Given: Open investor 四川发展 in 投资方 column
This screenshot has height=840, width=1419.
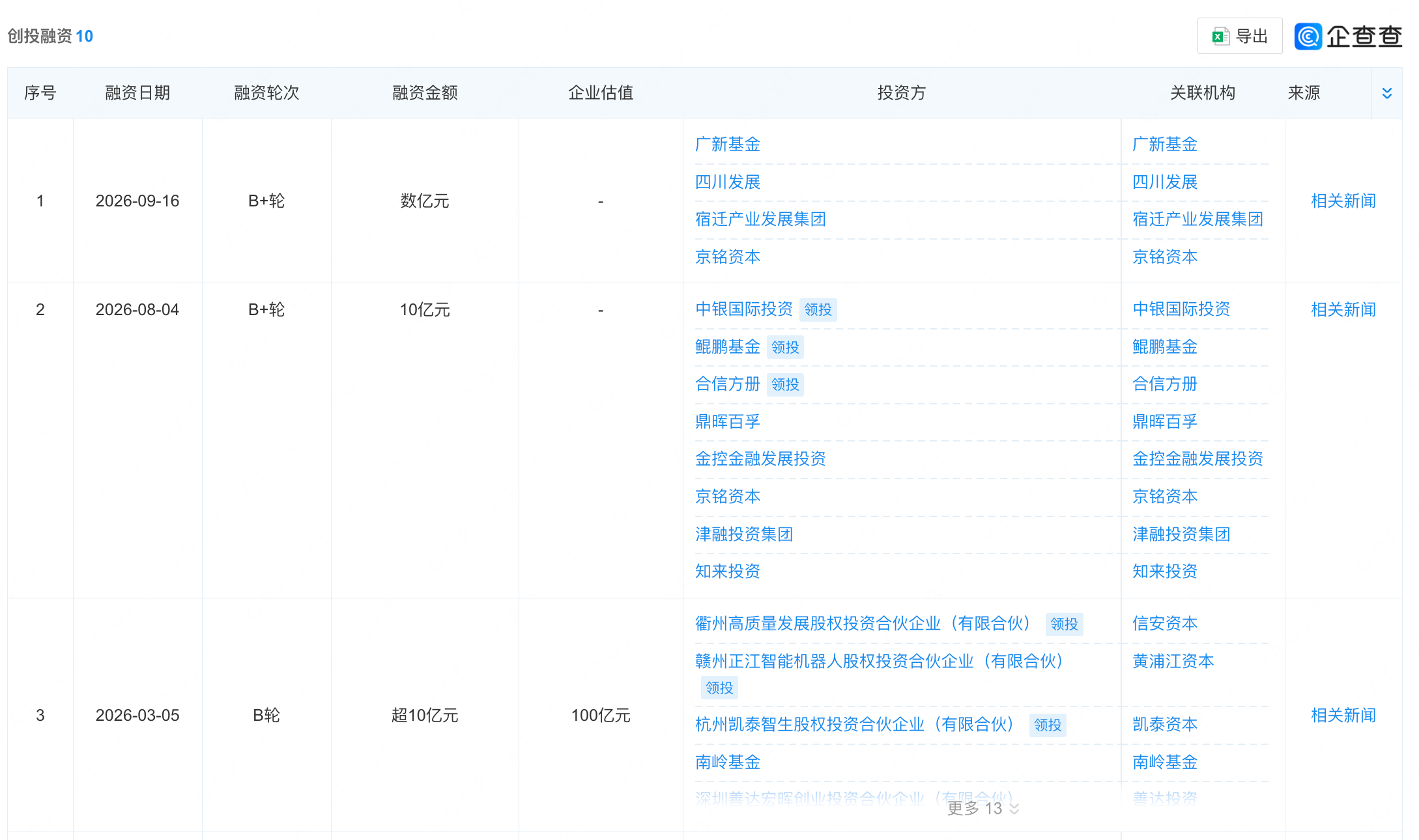Looking at the screenshot, I should (x=727, y=182).
